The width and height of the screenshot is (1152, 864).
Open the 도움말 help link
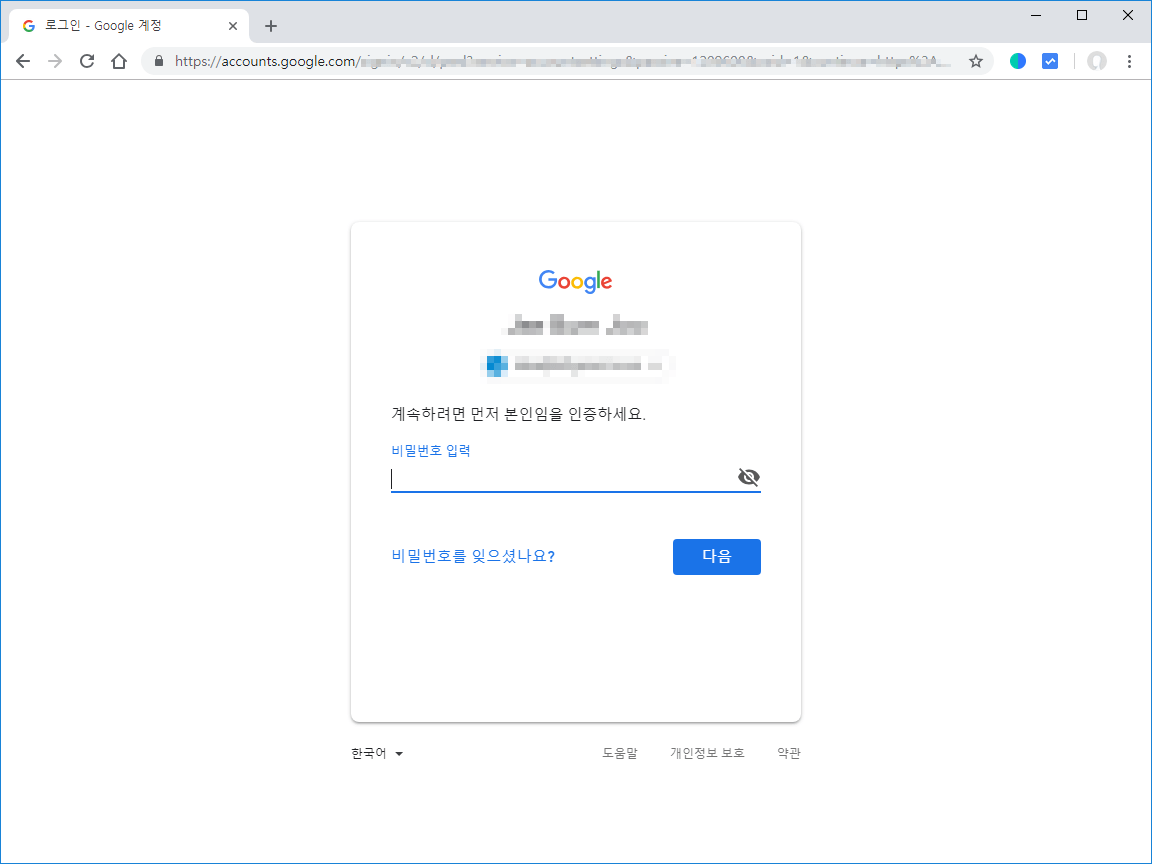[x=620, y=753]
